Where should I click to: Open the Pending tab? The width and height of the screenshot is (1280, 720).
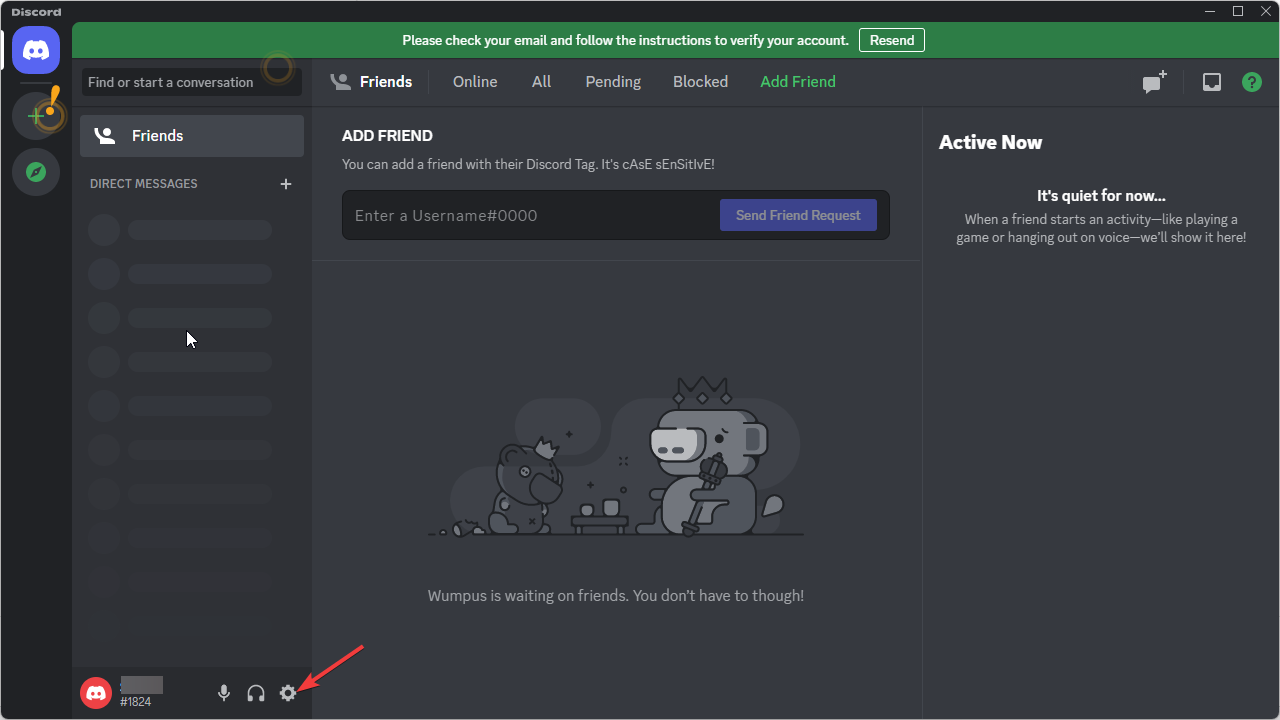click(x=613, y=82)
